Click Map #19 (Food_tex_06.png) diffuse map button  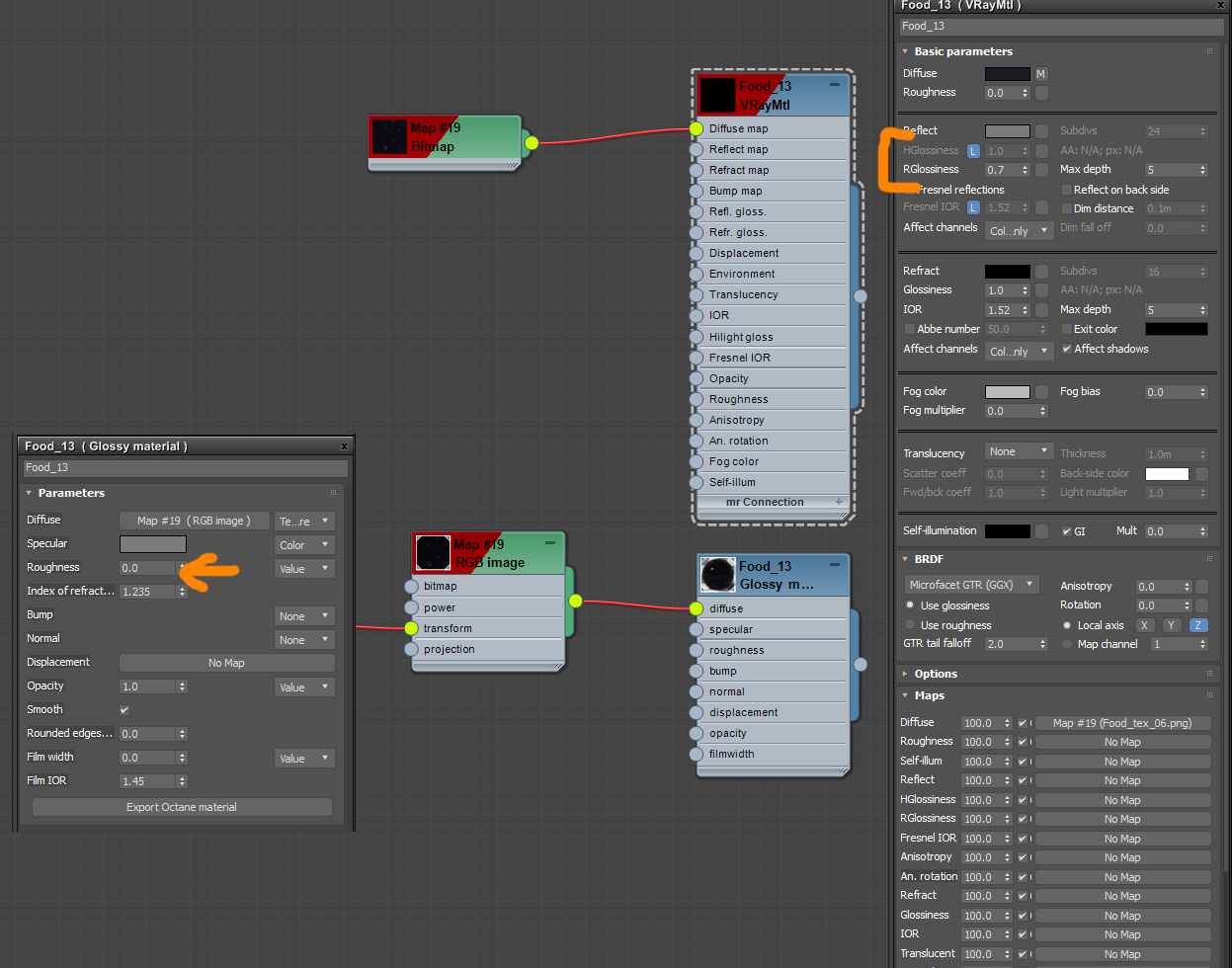pos(1122,723)
